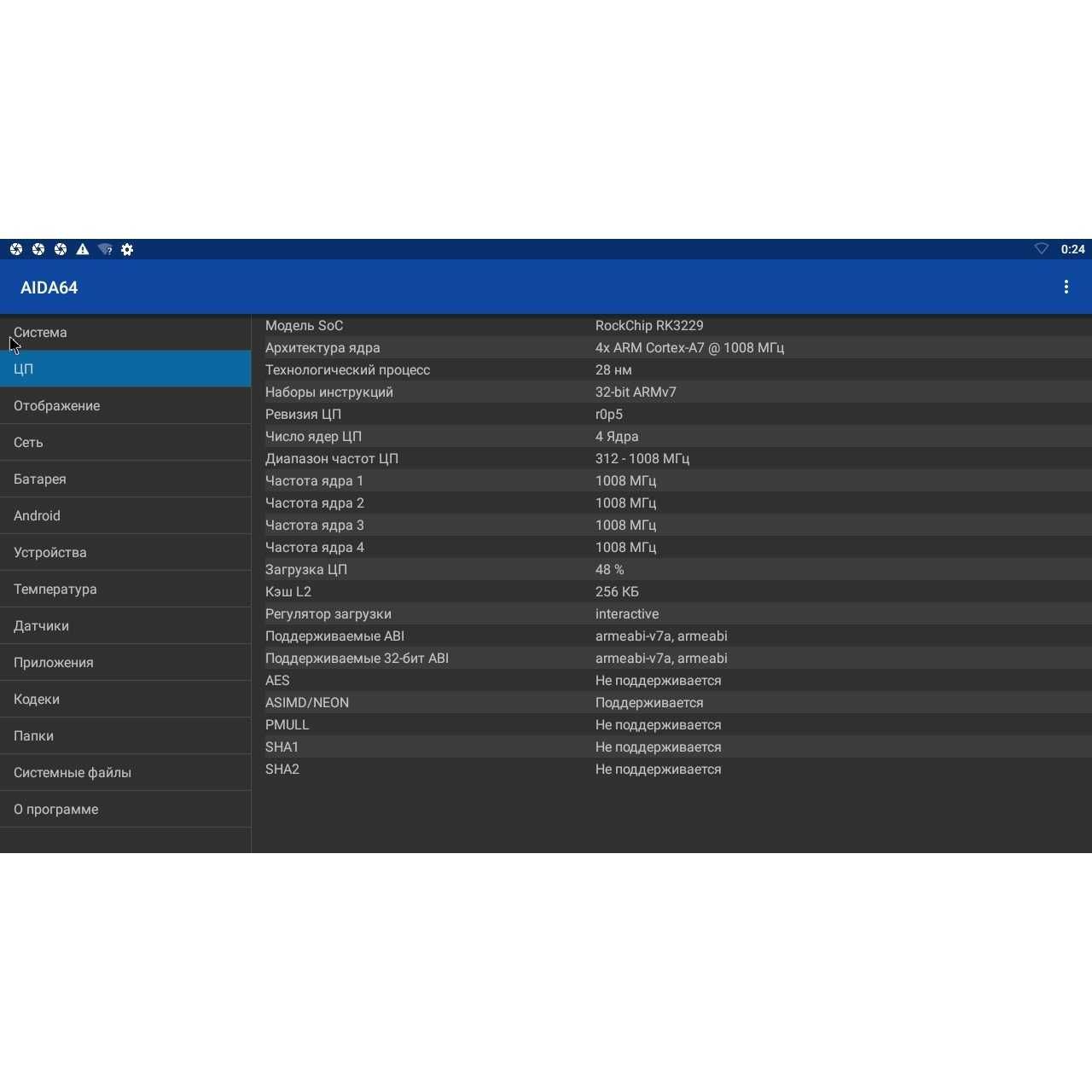Image resolution: width=1092 pixels, height=1092 pixels.
Task: View the Температура section
Action: pos(125,590)
